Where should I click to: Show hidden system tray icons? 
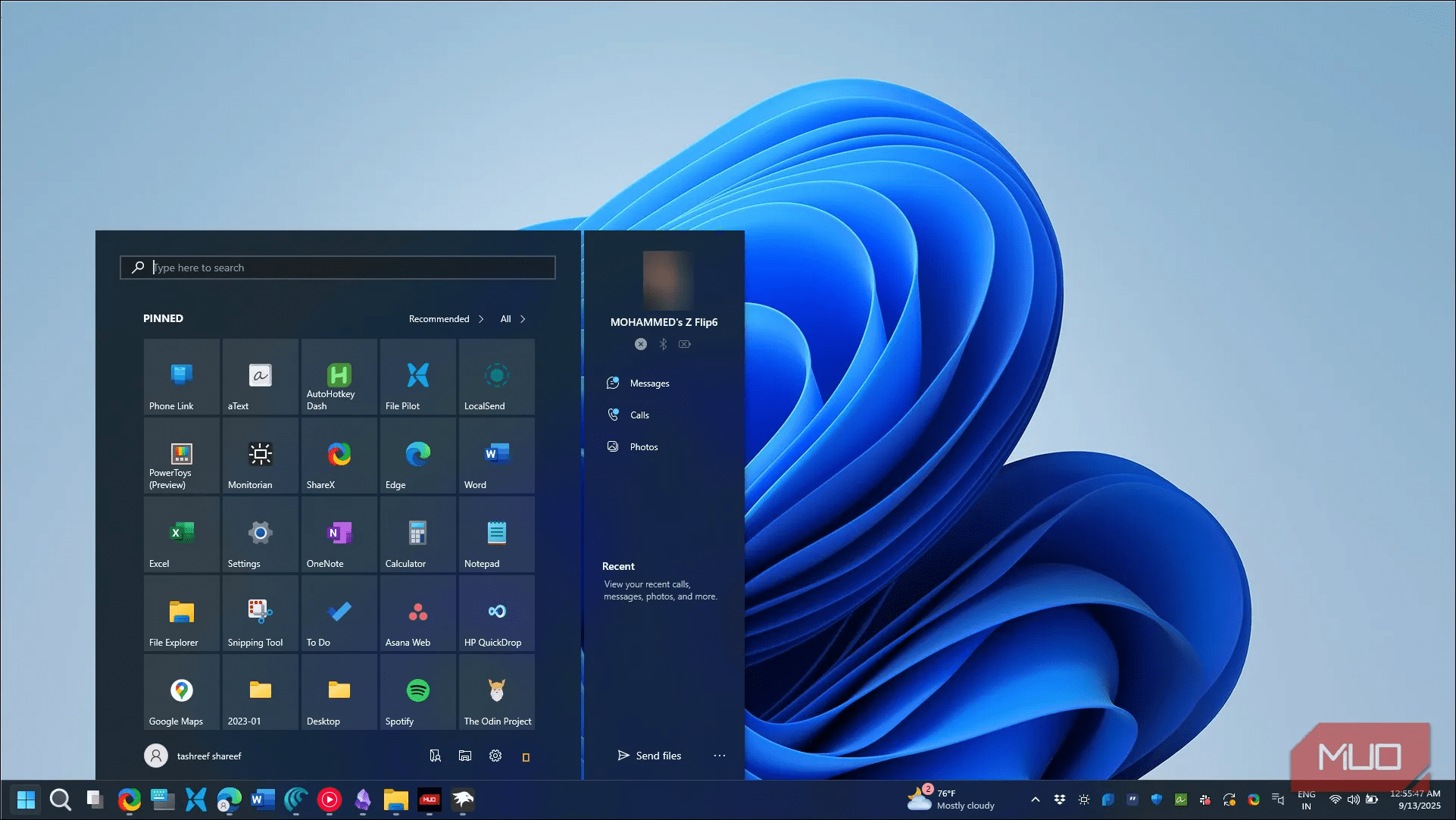click(1036, 800)
